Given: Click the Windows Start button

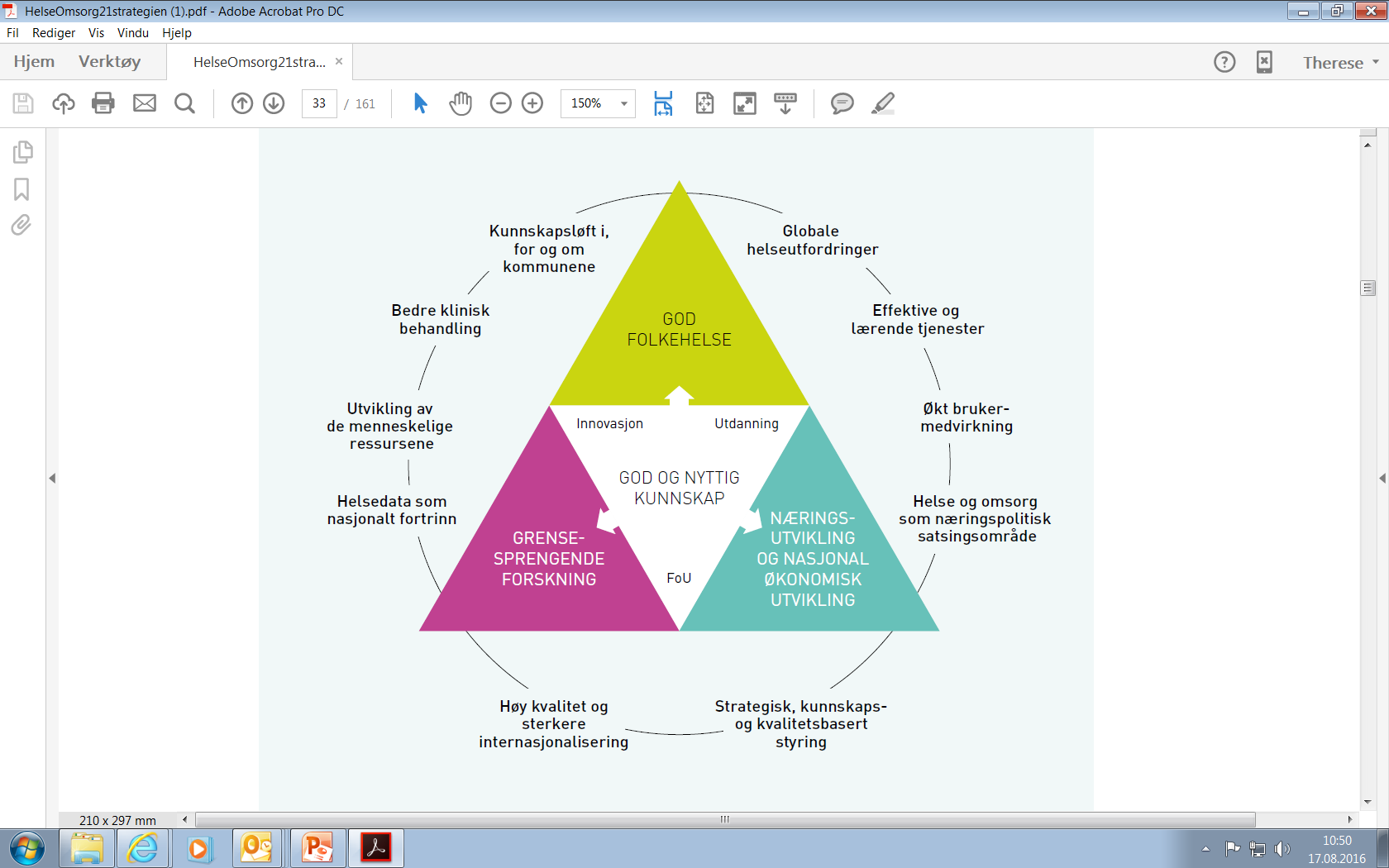Looking at the screenshot, I should [x=27, y=848].
